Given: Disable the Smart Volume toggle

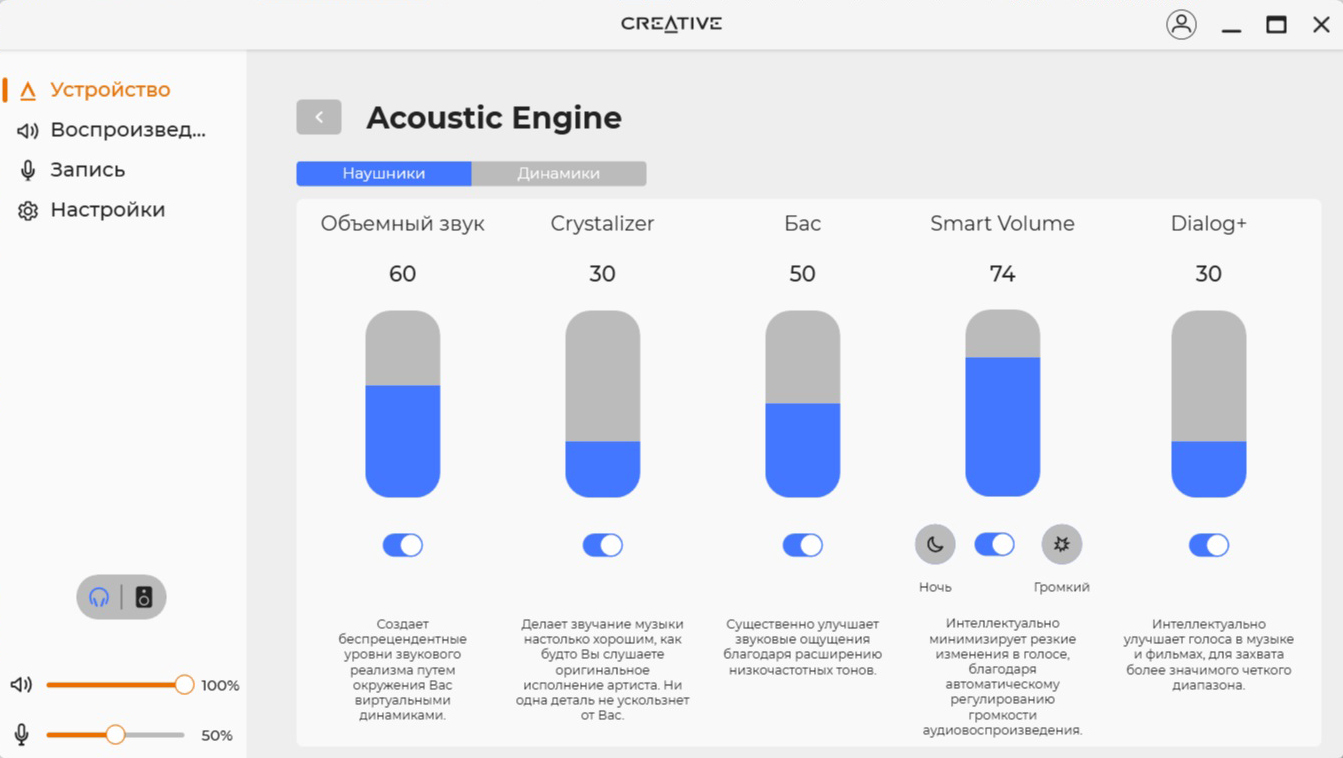Looking at the screenshot, I should (995, 544).
